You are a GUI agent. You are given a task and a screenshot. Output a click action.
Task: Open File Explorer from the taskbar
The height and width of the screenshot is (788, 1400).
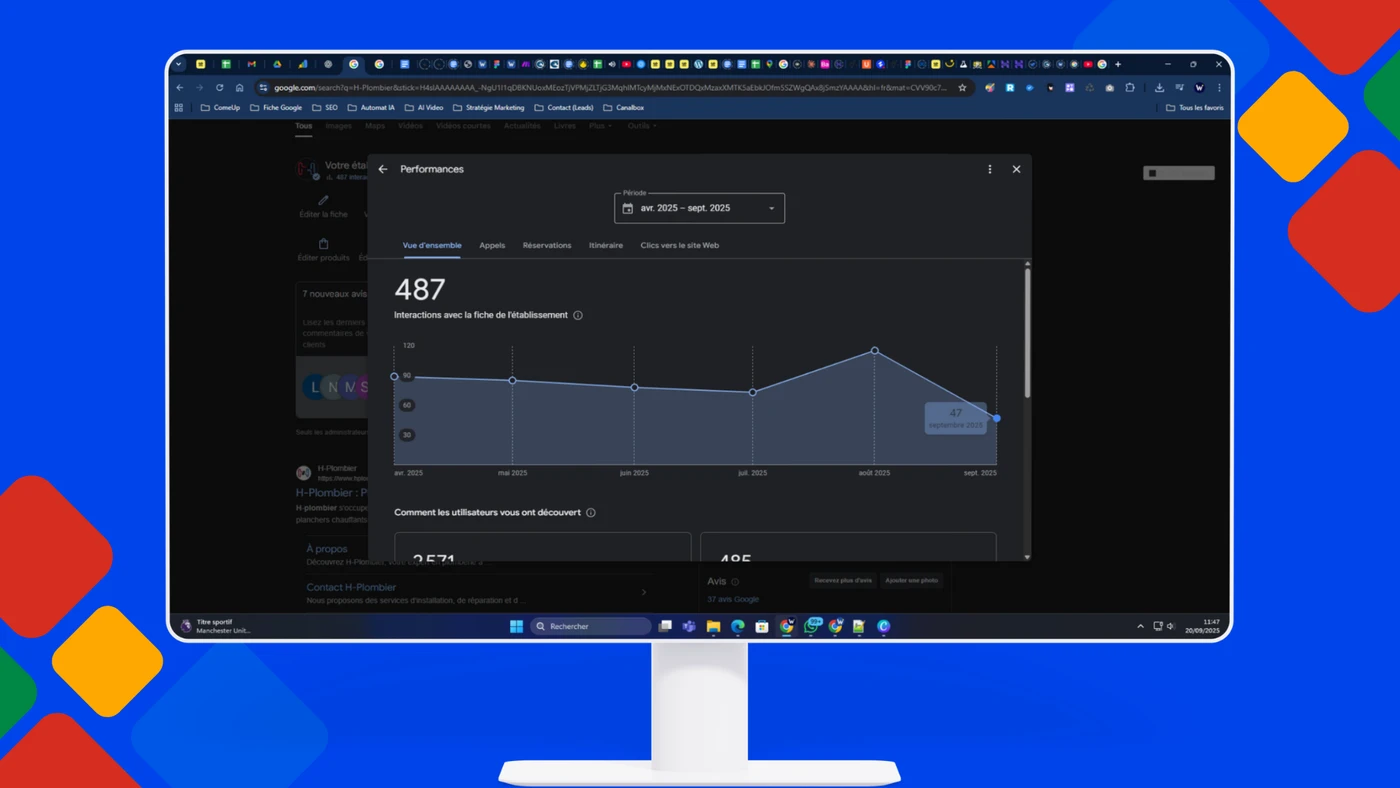click(713, 626)
